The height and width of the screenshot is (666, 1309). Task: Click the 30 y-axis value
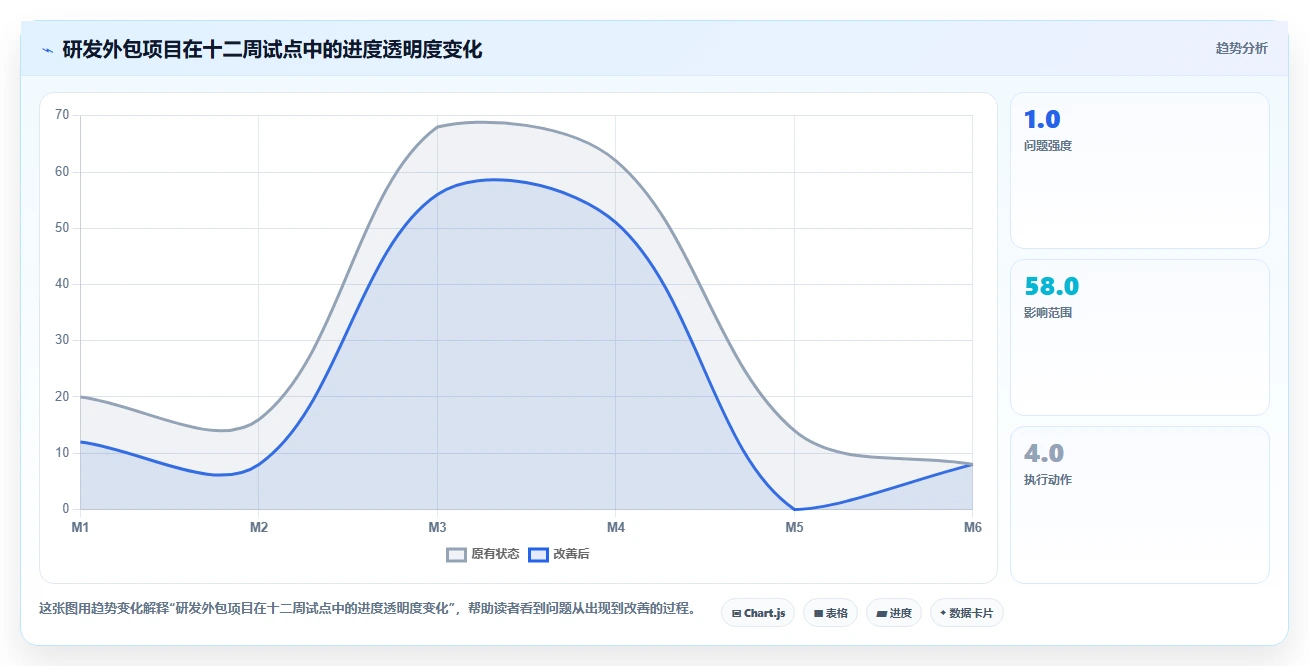(62, 340)
